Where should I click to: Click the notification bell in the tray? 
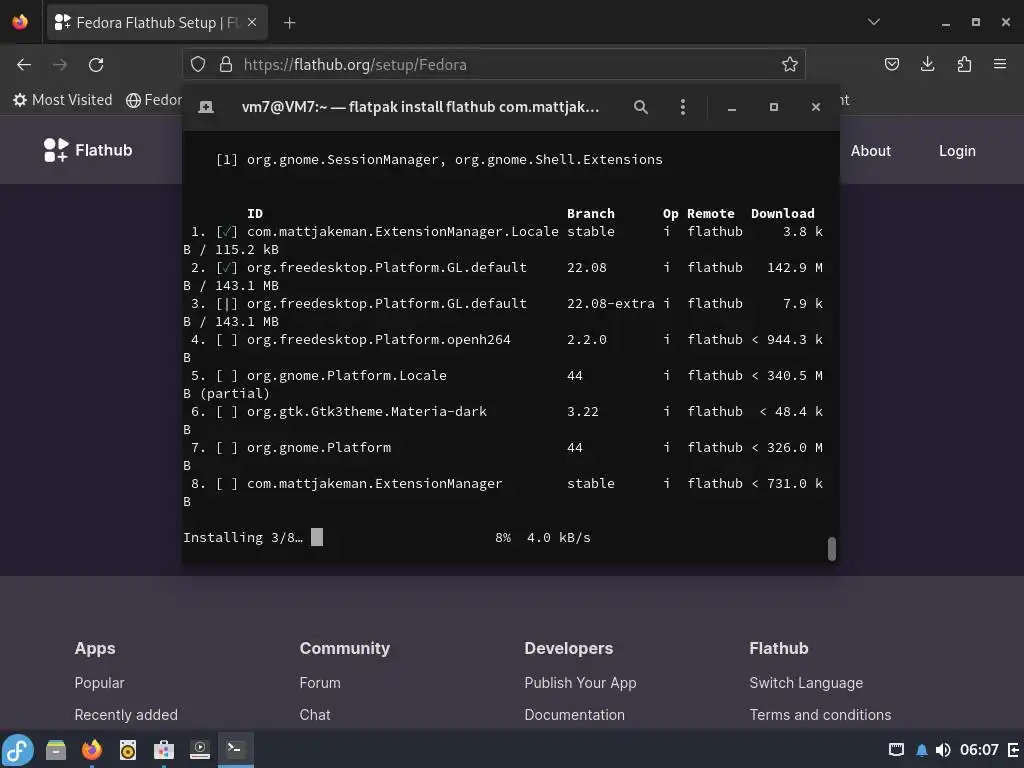(x=921, y=750)
